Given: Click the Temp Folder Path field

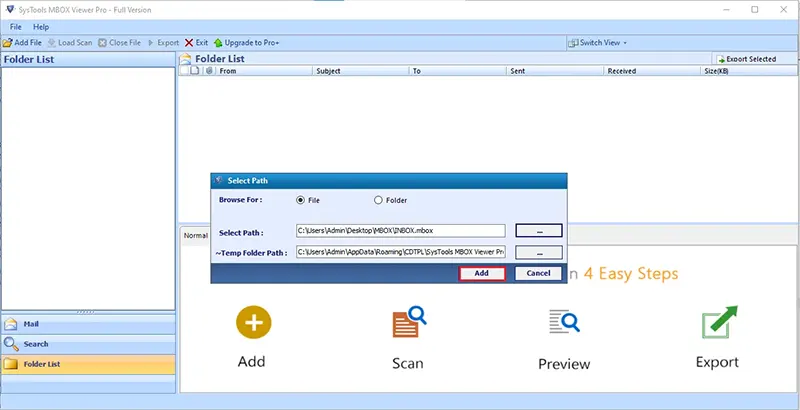Looking at the screenshot, I should coord(401,252).
